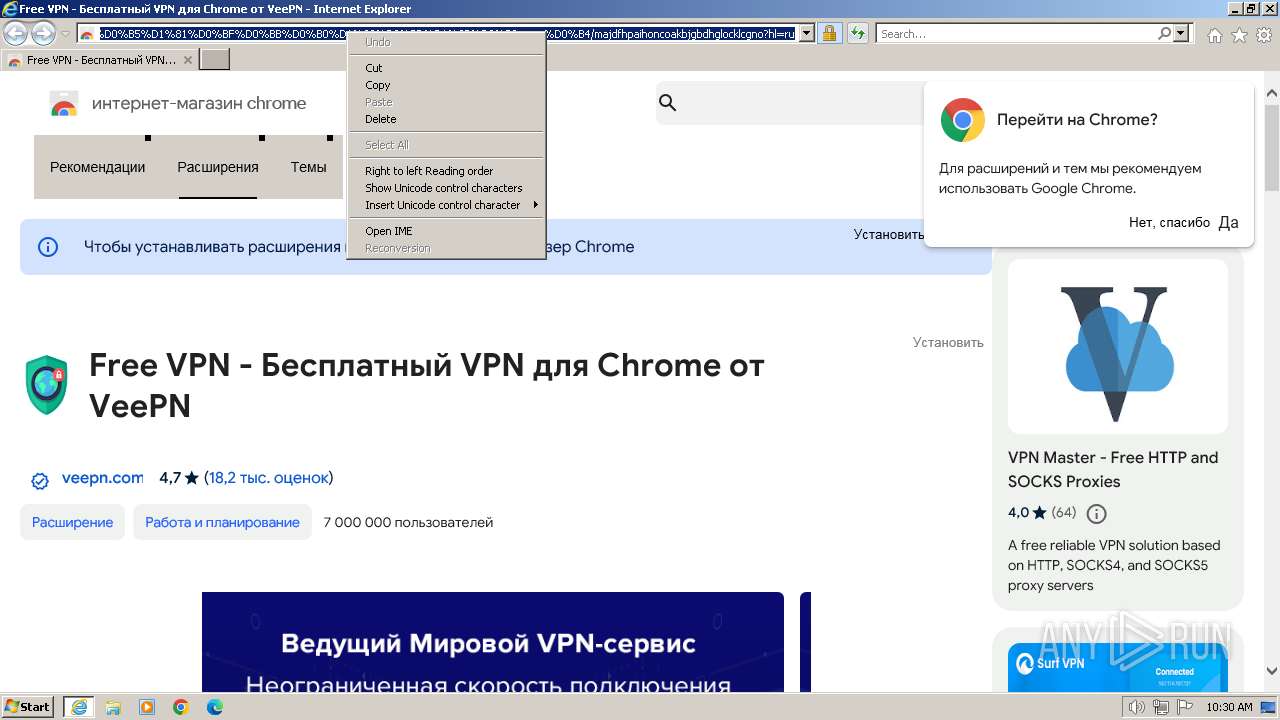This screenshot has height=720, width=1280.
Task: Click the Internet Explorer taskbar icon
Action: click(79, 707)
